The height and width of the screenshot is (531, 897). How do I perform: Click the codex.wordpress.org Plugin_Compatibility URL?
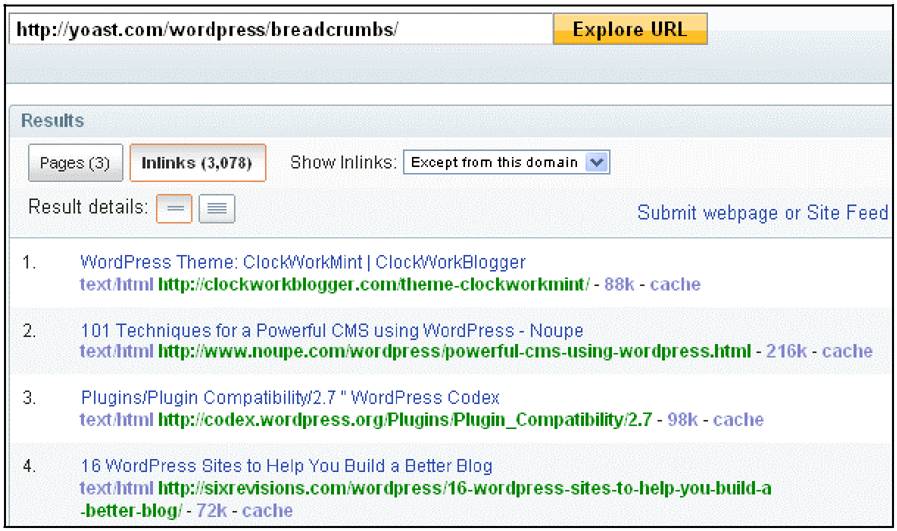405,419
